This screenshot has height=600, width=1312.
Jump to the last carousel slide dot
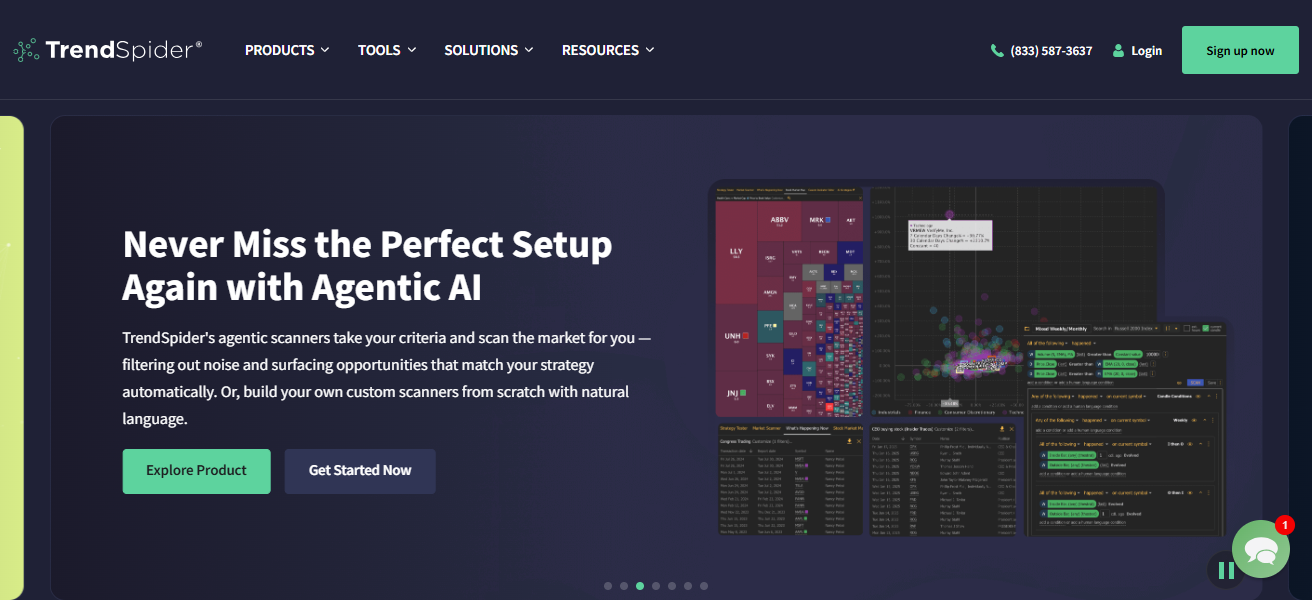point(704,586)
